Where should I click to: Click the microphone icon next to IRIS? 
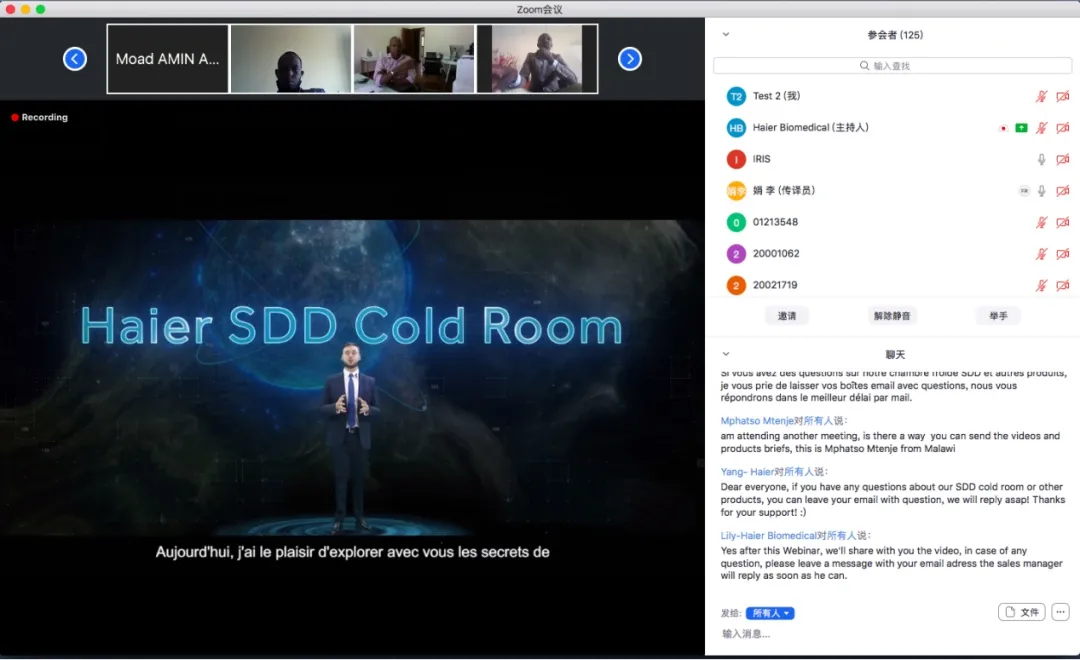1041,159
